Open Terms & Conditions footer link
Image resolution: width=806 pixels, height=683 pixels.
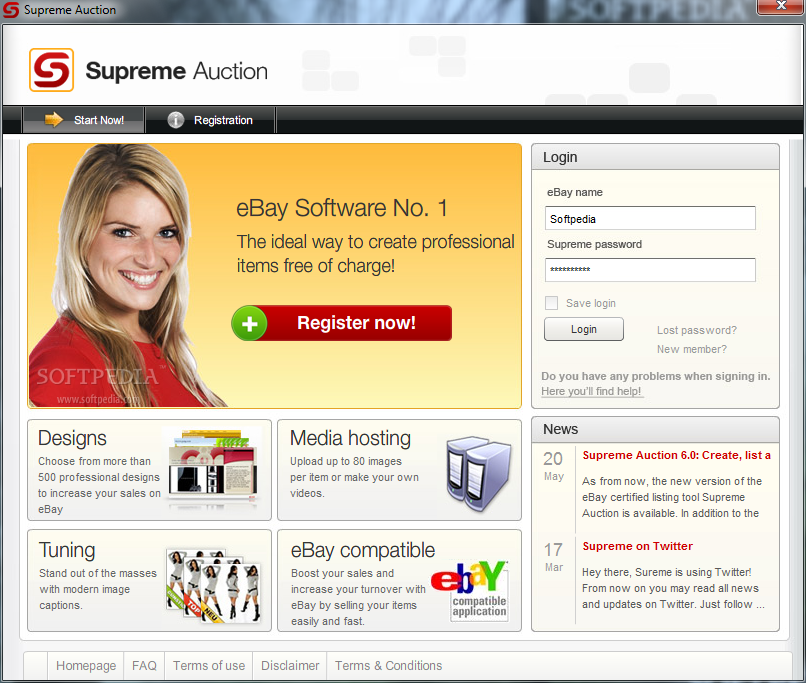coord(389,666)
